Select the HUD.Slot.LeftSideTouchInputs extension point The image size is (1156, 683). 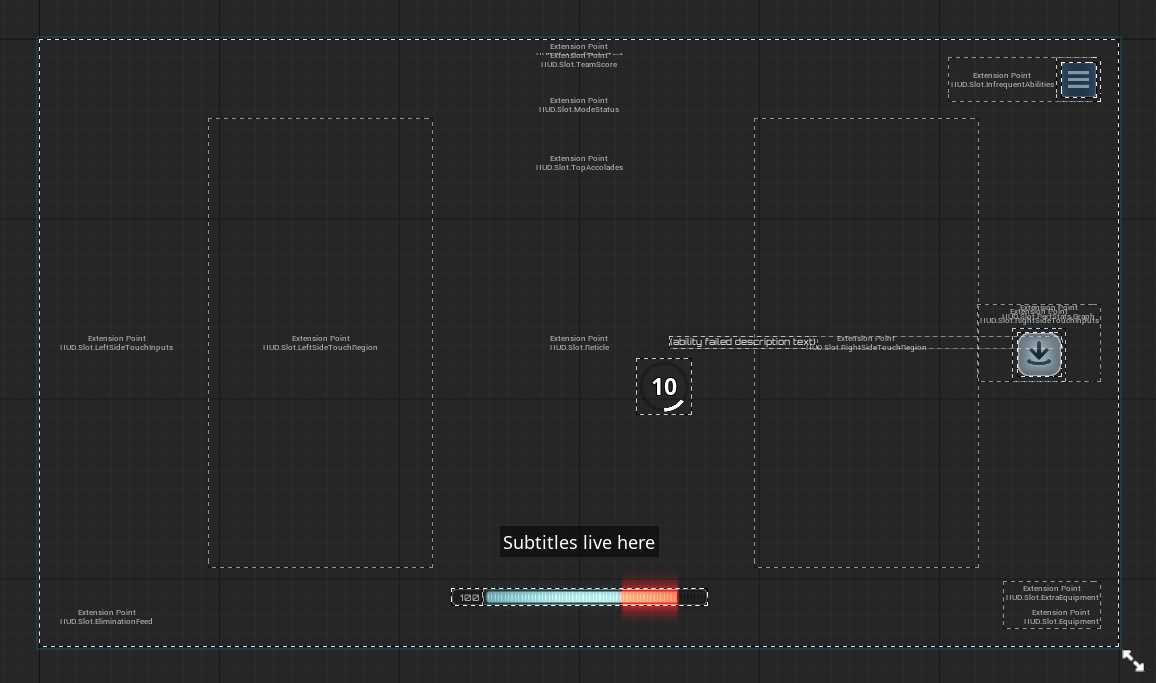(x=116, y=343)
